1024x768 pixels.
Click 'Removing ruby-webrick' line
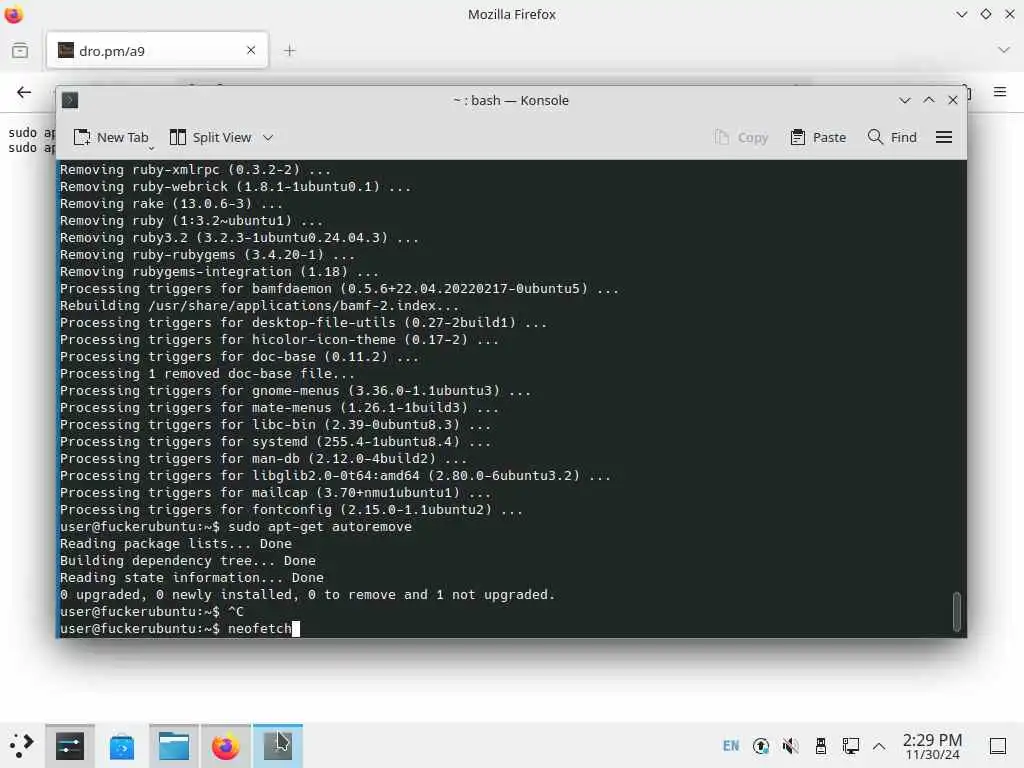(x=235, y=186)
